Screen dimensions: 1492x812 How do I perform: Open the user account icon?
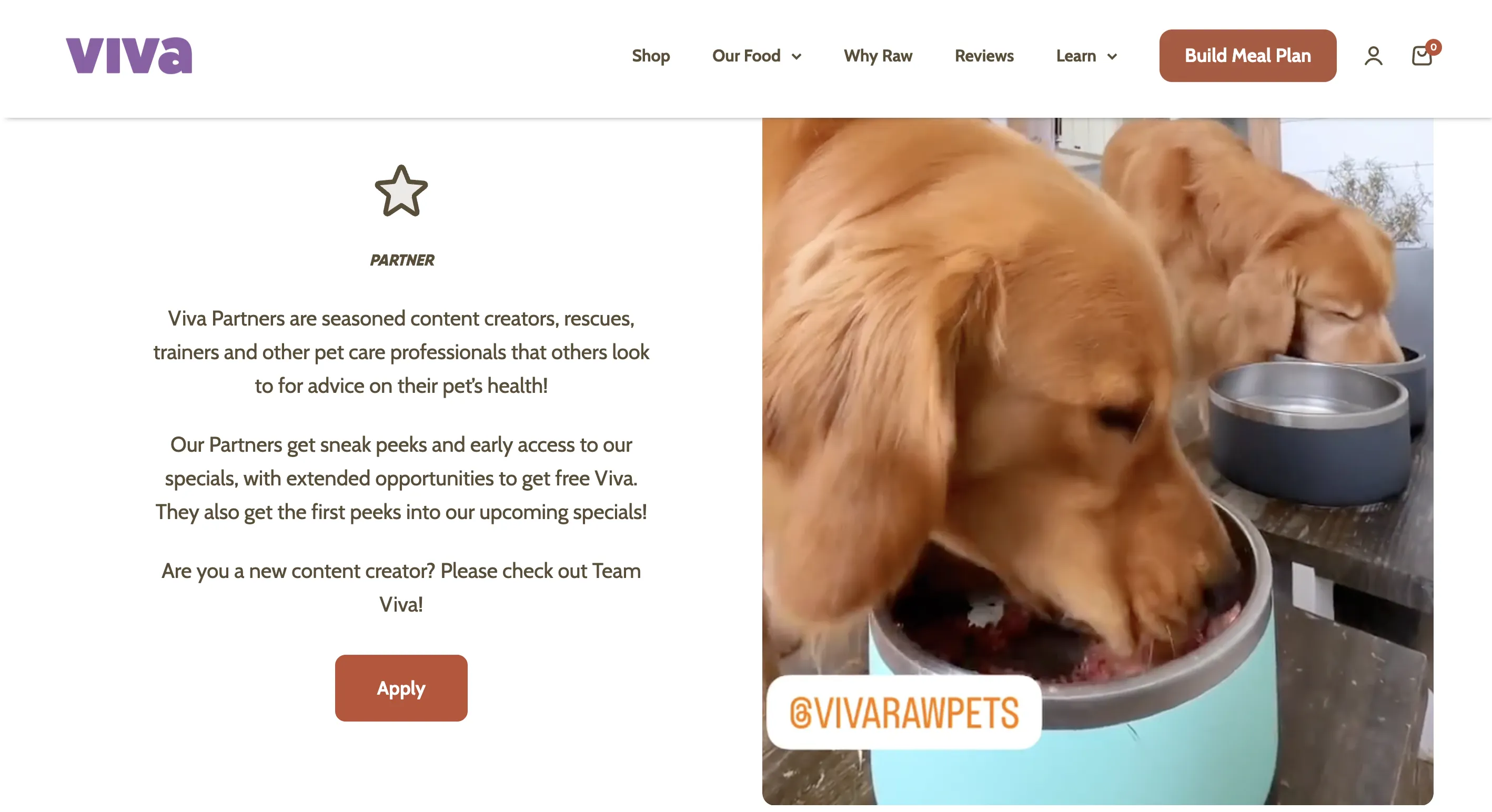tap(1373, 56)
